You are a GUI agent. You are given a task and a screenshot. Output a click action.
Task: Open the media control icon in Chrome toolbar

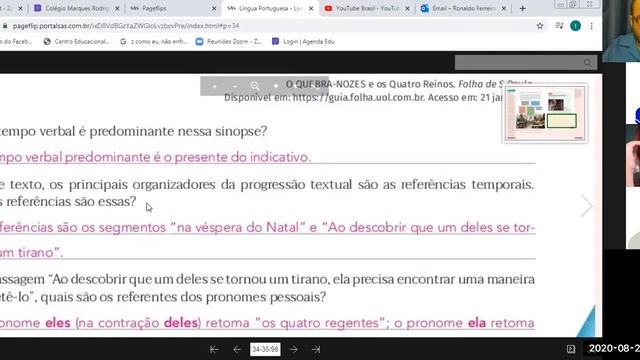pos(559,26)
